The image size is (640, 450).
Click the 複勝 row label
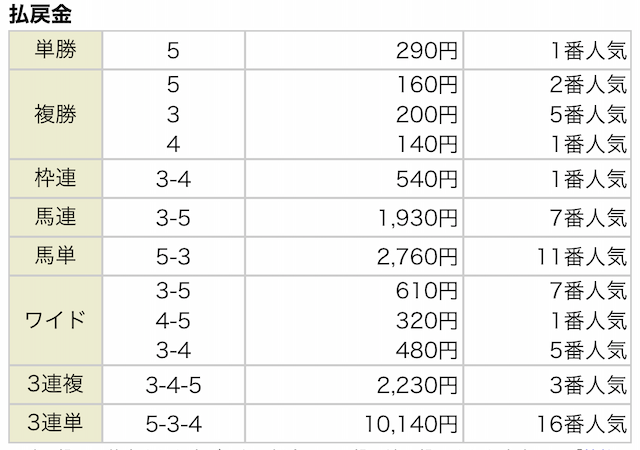coord(54,113)
